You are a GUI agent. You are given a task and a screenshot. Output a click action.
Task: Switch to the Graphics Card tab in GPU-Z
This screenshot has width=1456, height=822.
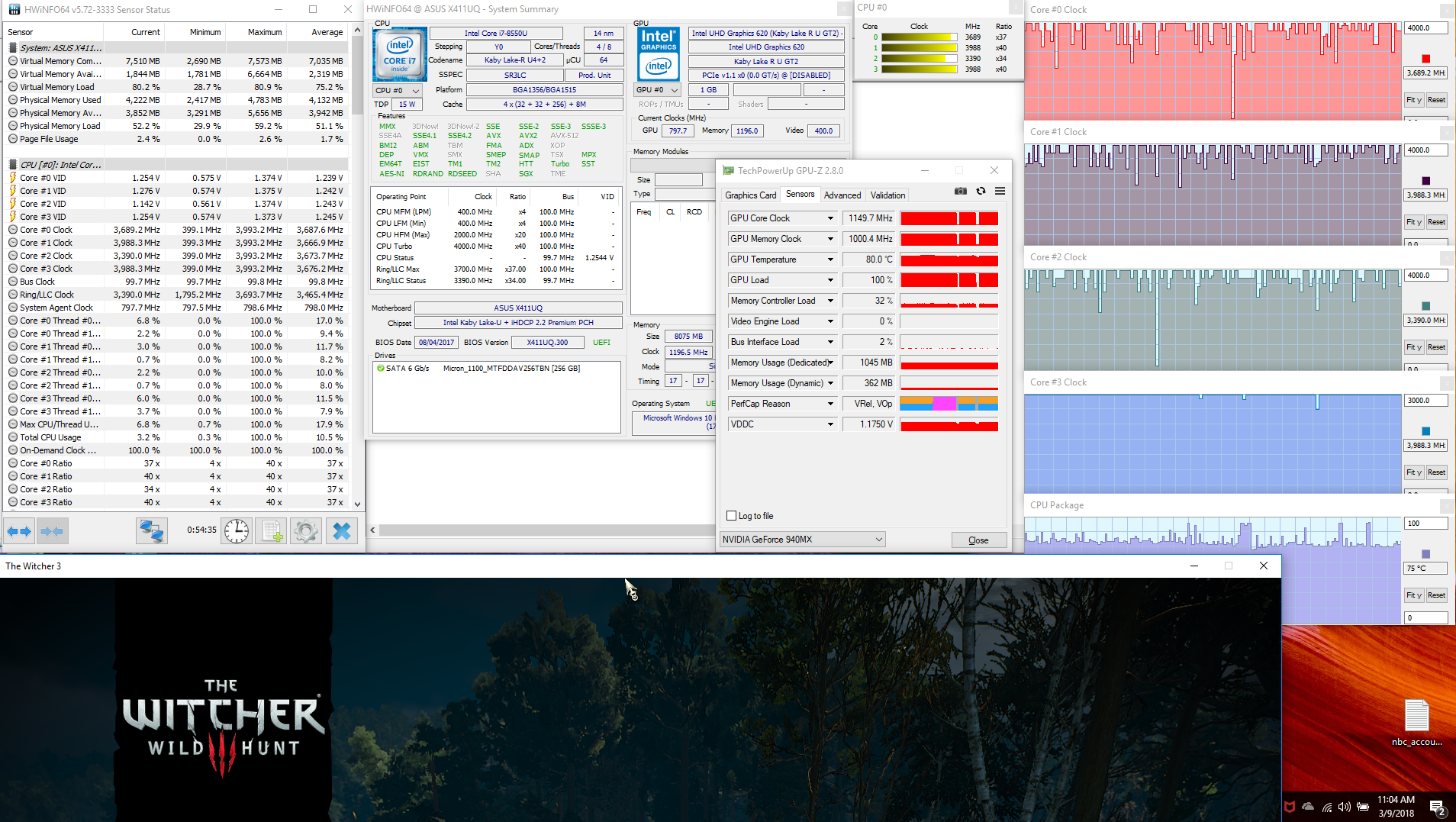coord(750,195)
